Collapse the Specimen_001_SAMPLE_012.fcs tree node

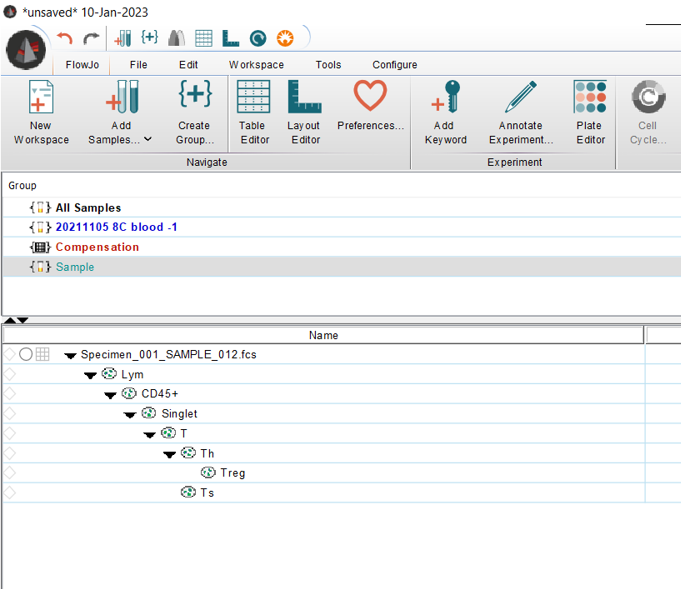(x=70, y=355)
